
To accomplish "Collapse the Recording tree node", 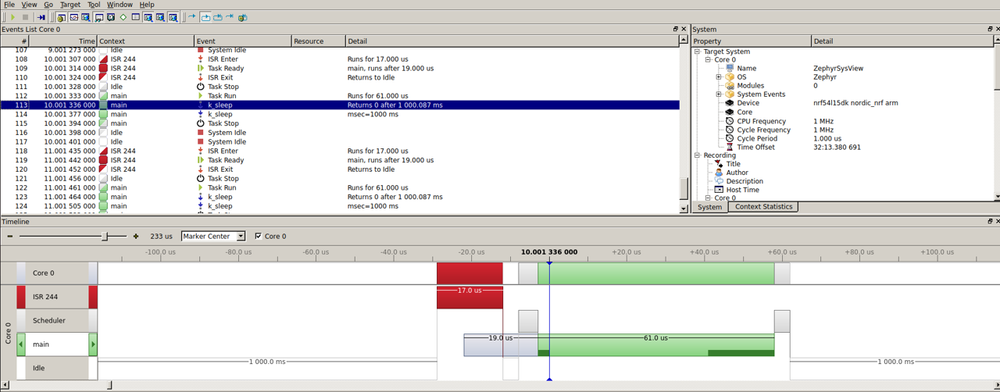I will [698, 156].
